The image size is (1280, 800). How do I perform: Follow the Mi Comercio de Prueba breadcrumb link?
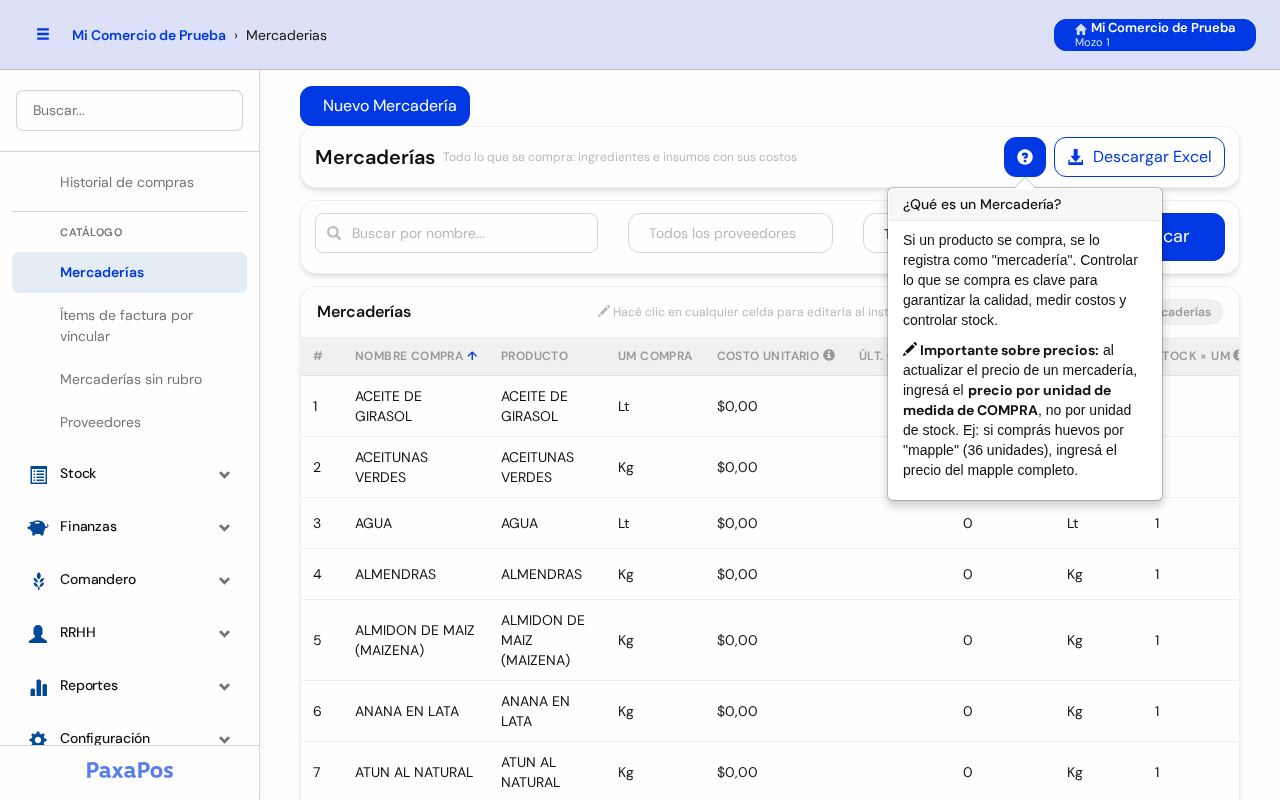pyautogui.click(x=149, y=35)
